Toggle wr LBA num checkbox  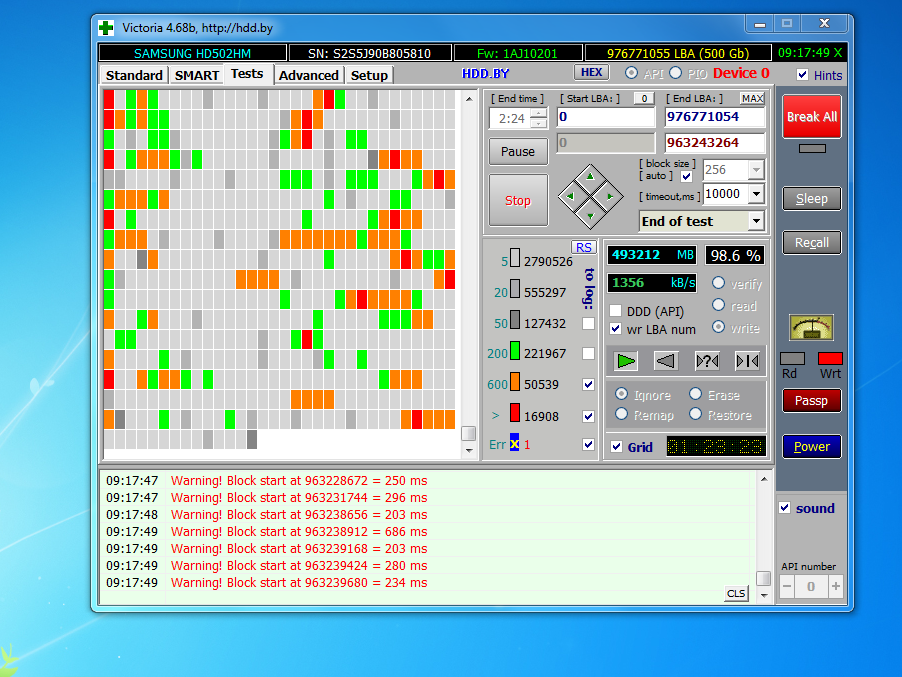(x=616, y=329)
